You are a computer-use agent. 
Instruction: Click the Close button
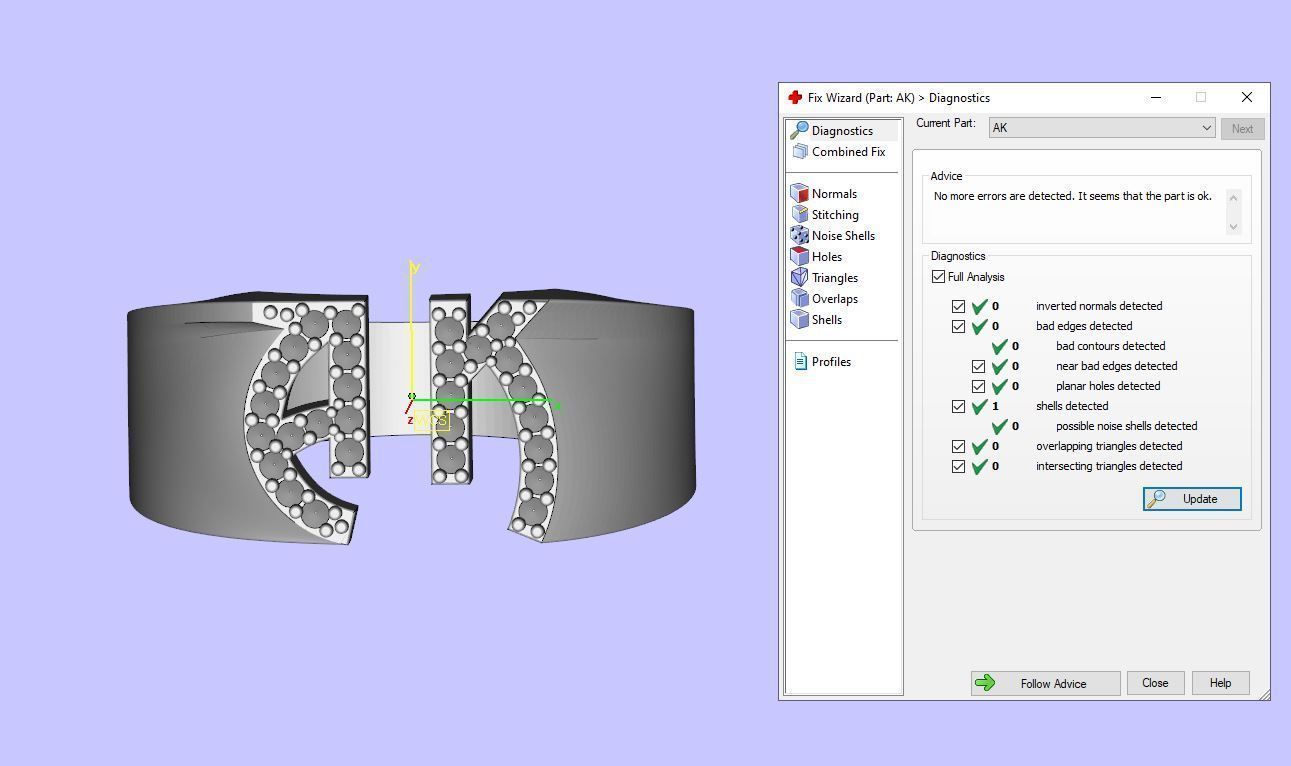[x=1155, y=683]
